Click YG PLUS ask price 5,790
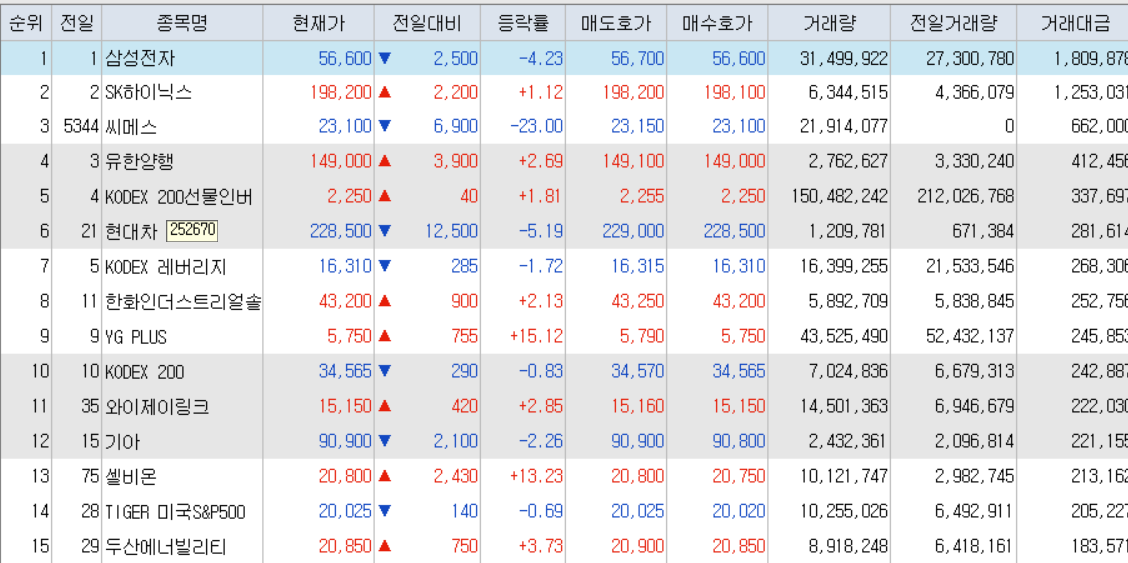Screen dimensions: 1128x563 (642, 337)
